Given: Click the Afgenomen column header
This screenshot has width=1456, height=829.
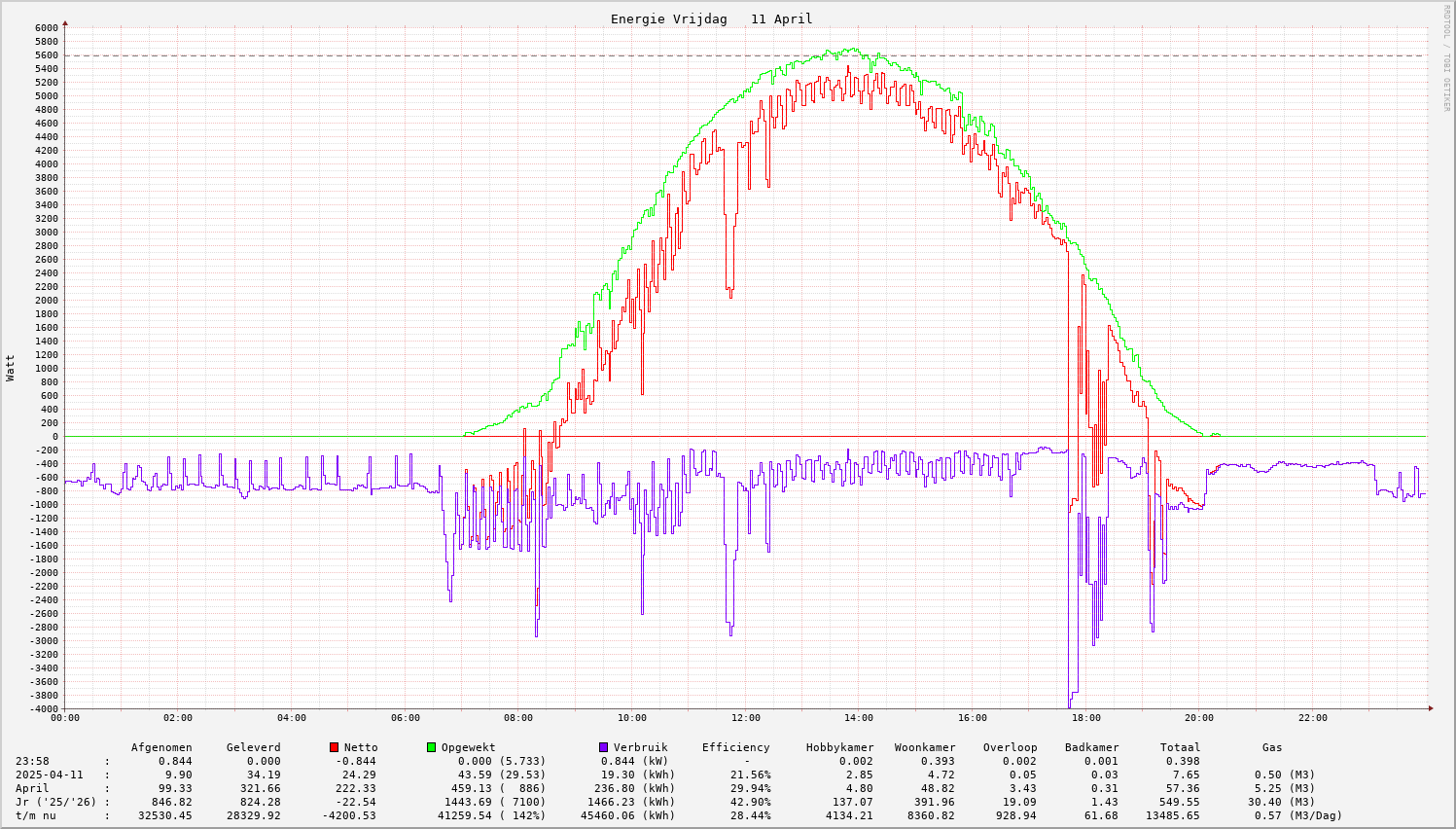Looking at the screenshot, I should (x=161, y=747).
